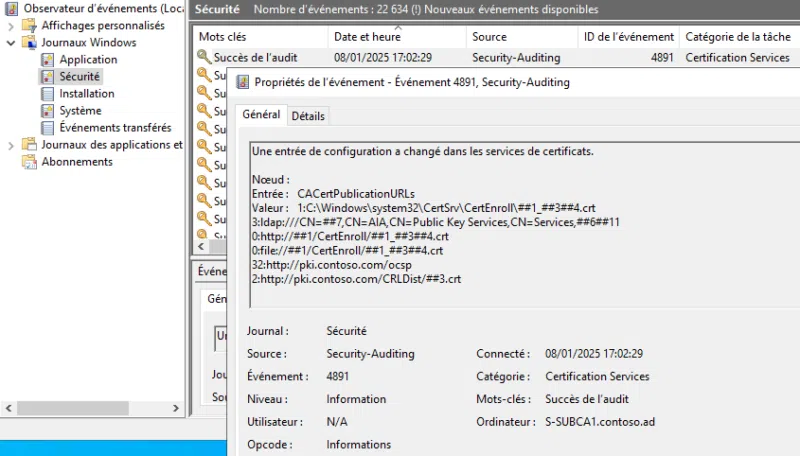Screen dimensions: 800x456
Task: Sort by ID de l'événement column
Action: click(x=629, y=37)
